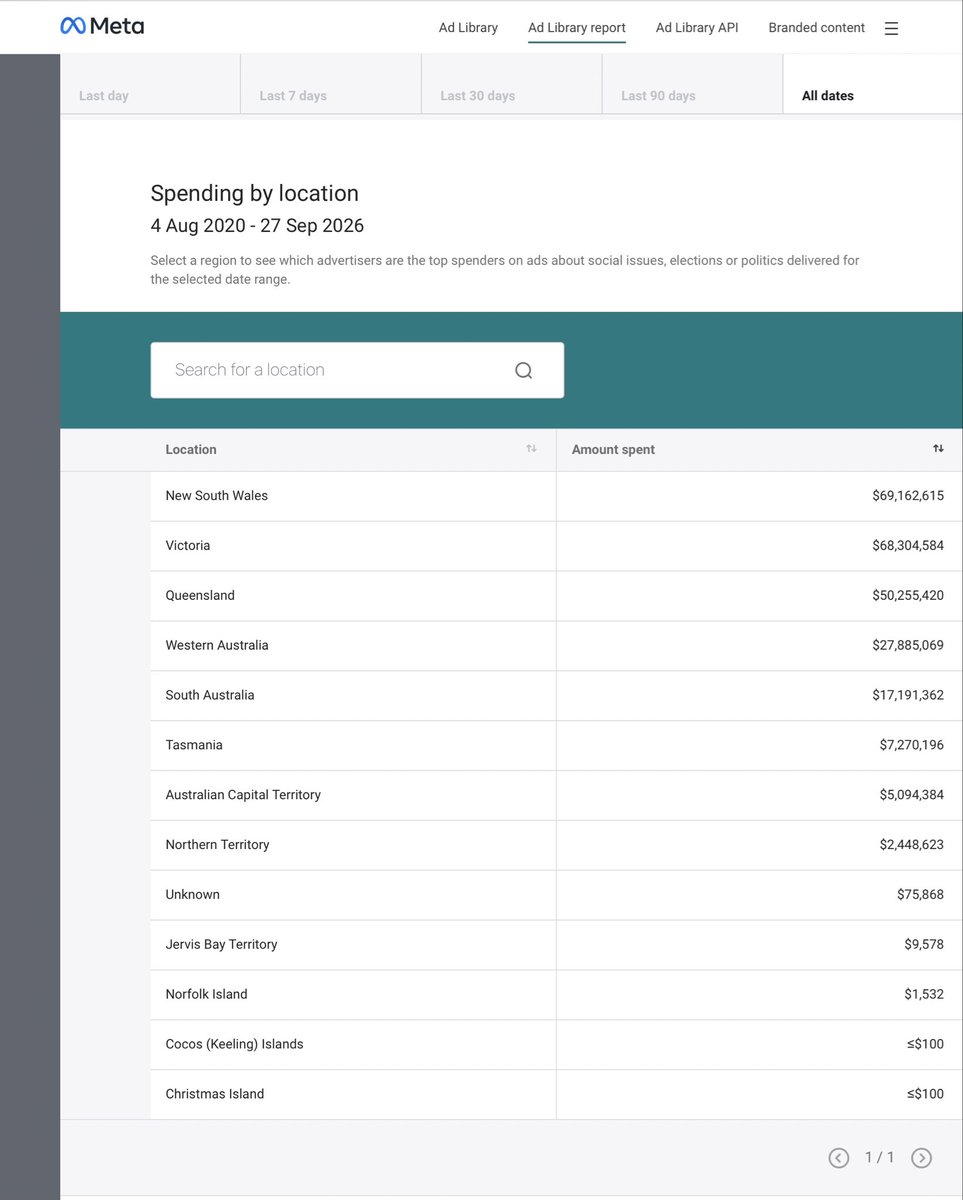
Task: Open Northern Territory row
Action: [x=556, y=845]
